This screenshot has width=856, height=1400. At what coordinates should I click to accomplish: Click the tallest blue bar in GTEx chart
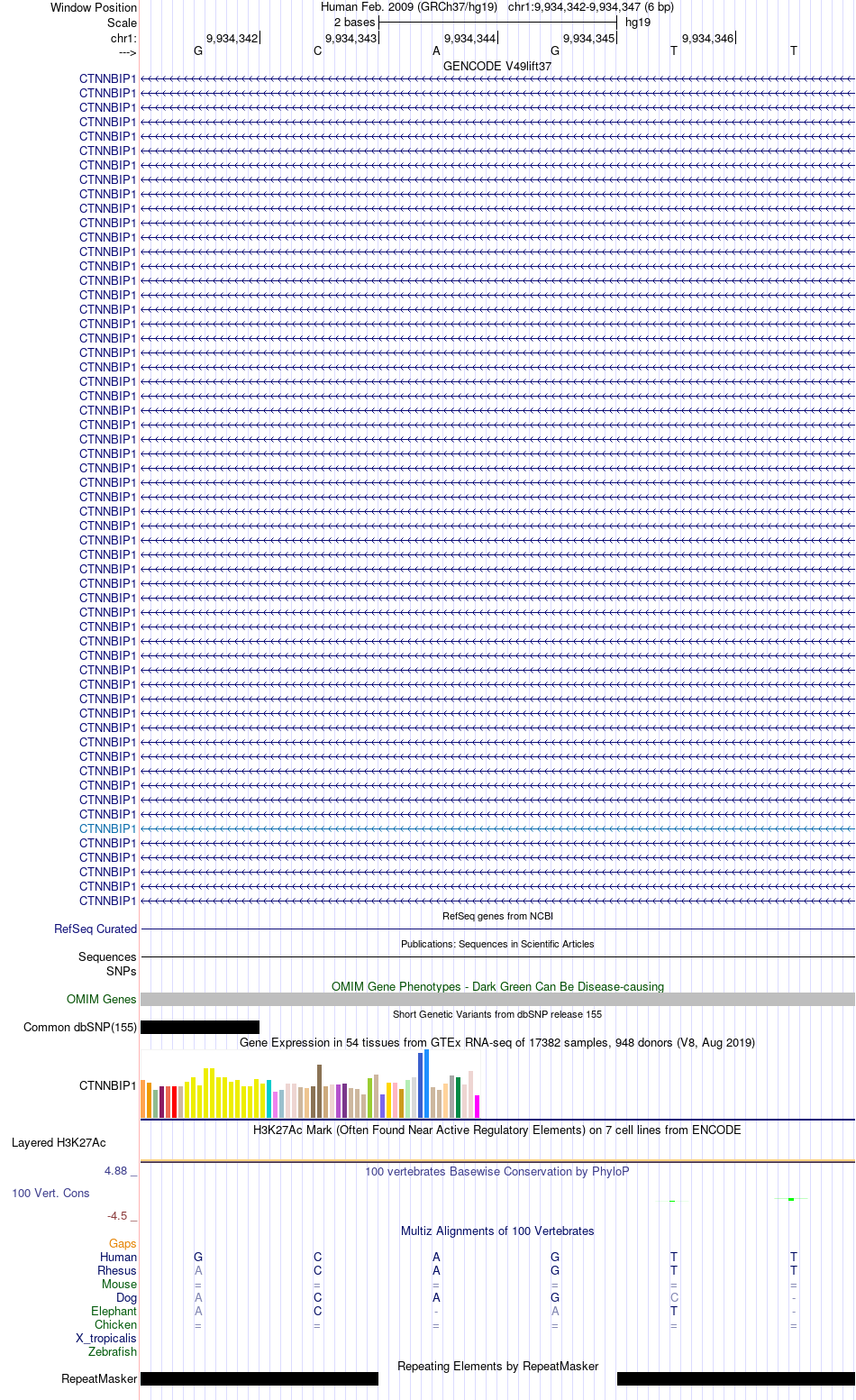[x=426, y=1084]
